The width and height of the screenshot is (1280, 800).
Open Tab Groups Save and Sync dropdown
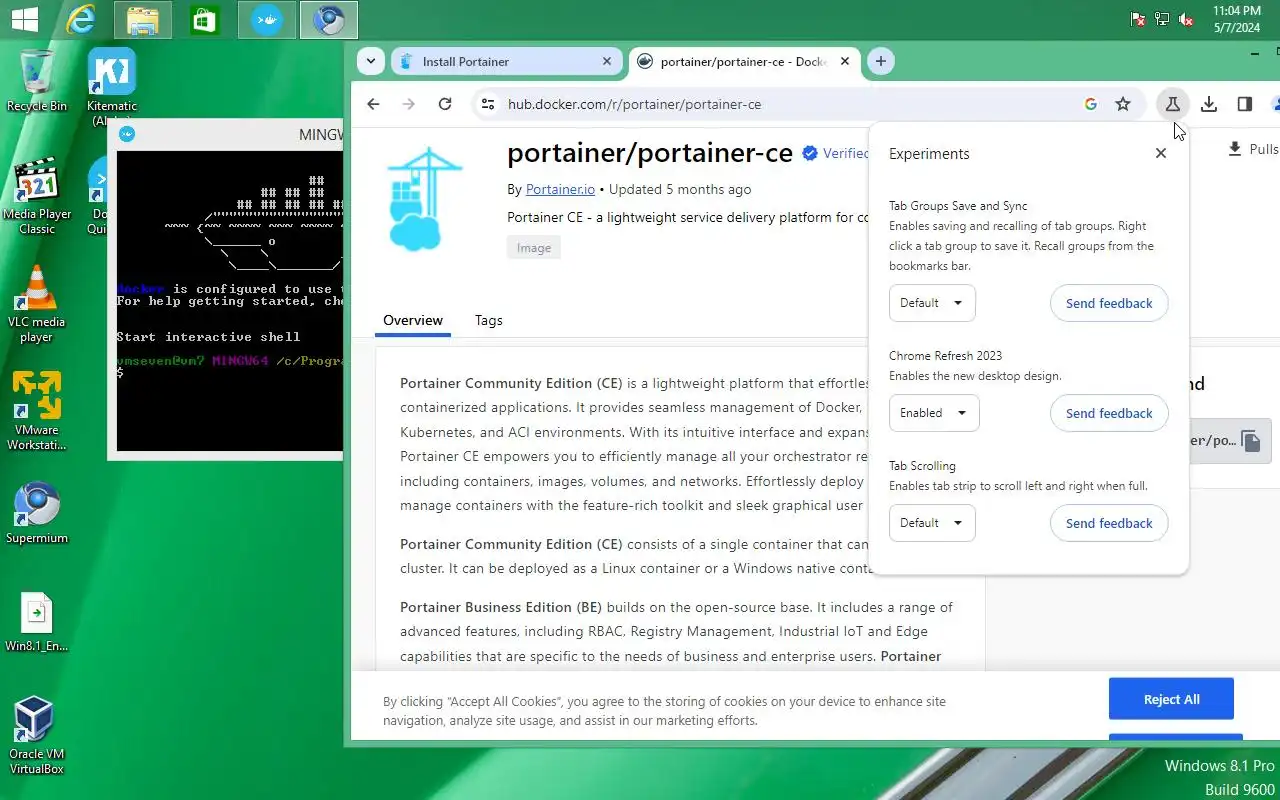point(932,303)
